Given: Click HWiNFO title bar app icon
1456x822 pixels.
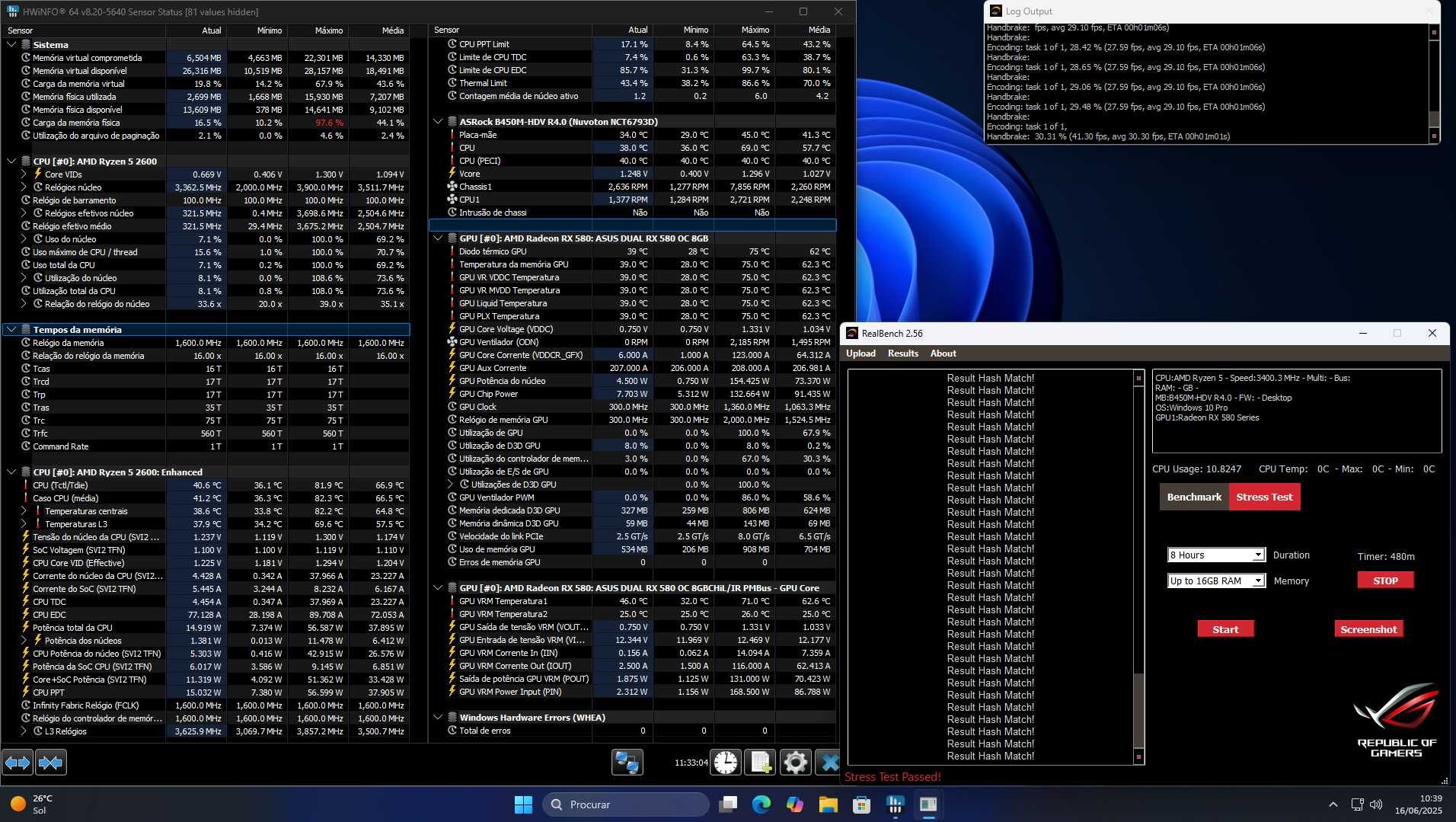Looking at the screenshot, I should tap(11, 11).
